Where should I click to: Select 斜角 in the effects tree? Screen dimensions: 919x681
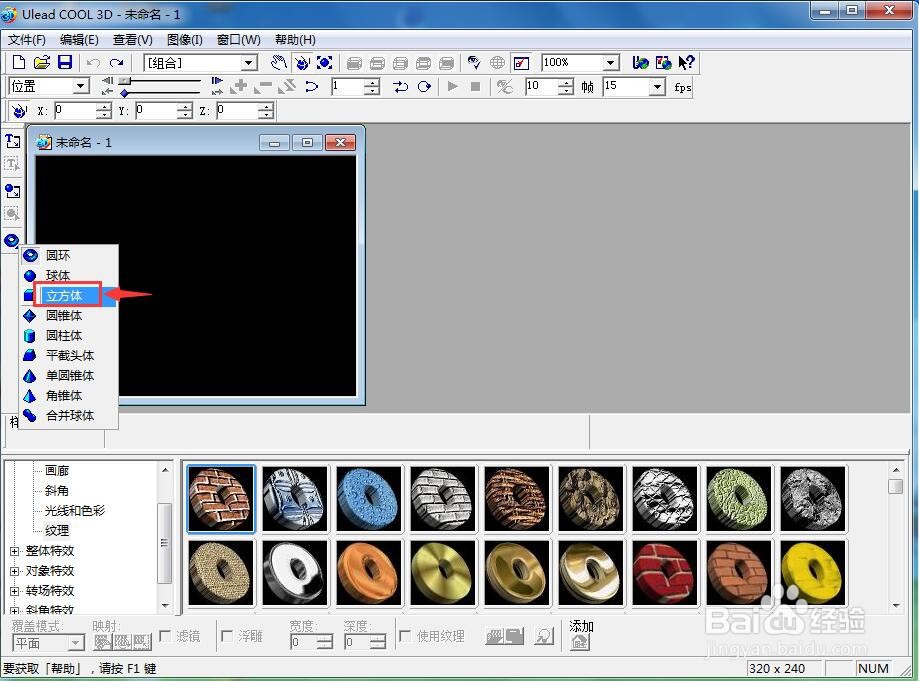(57, 491)
